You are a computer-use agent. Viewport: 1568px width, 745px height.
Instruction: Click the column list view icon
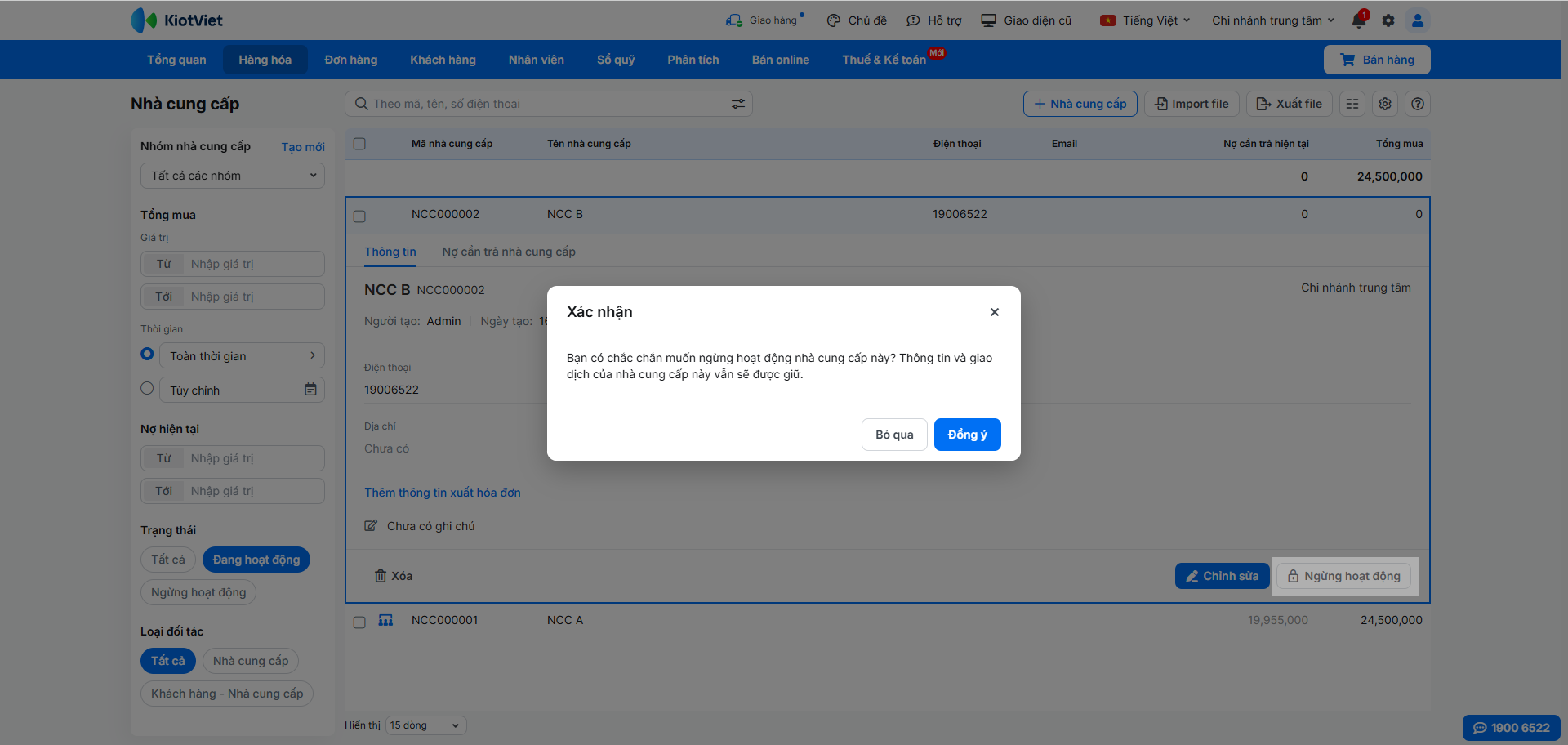coord(1352,104)
